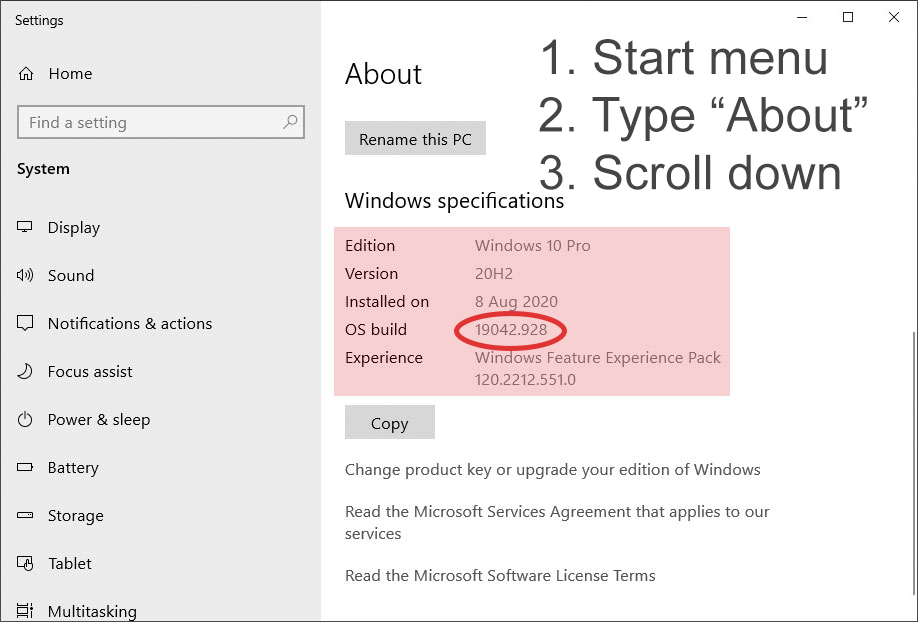Screen dimensions: 918x622
Task: Open the Notifications & actions icon
Action: point(26,323)
